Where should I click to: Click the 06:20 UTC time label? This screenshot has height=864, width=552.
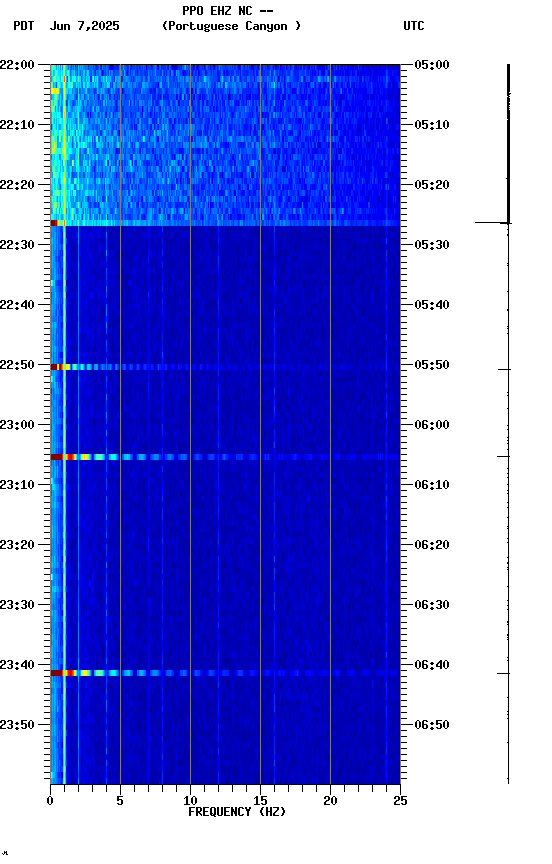[432, 545]
